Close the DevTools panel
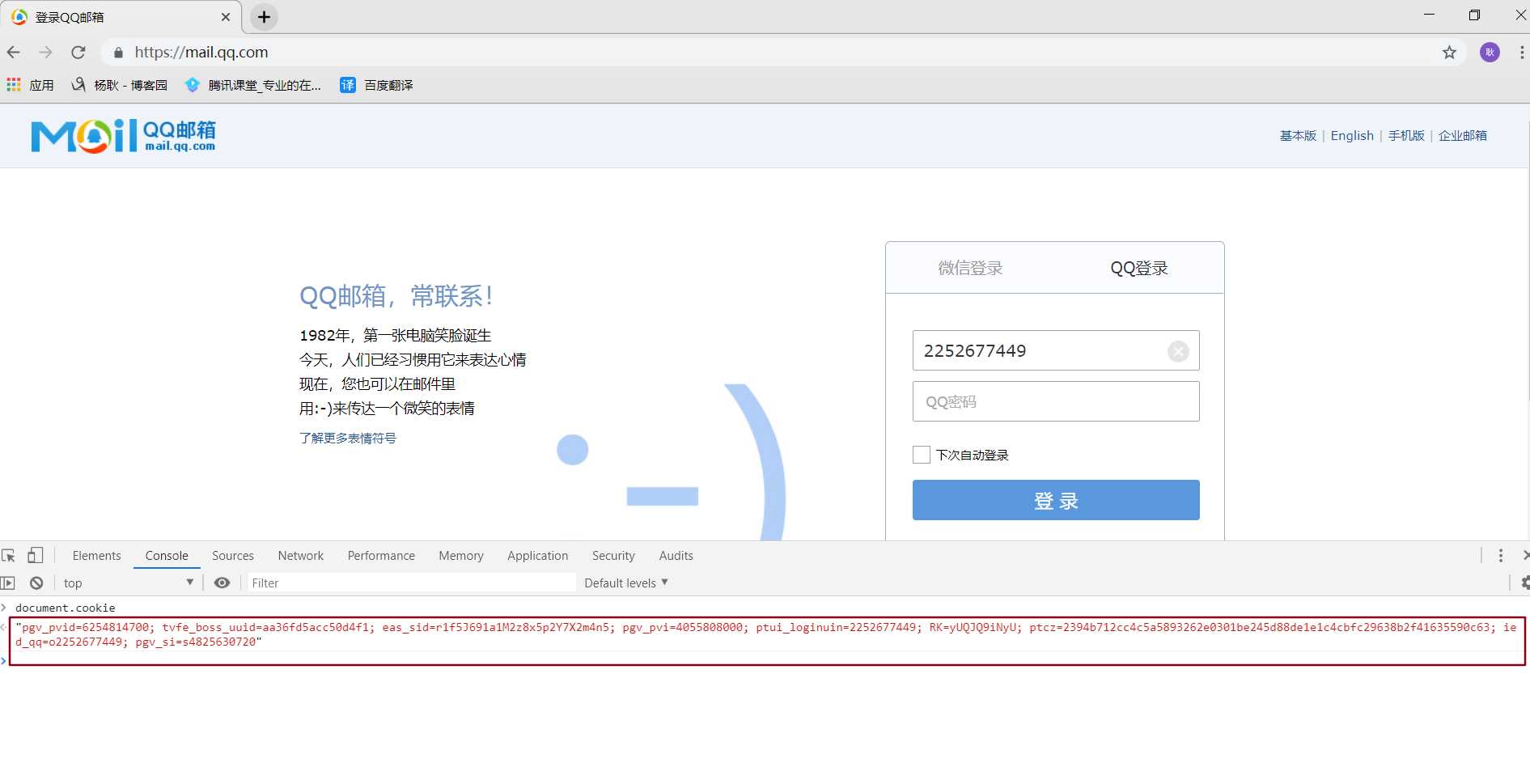Screen dimensions: 1530x784 pyautogui.click(x=1525, y=556)
